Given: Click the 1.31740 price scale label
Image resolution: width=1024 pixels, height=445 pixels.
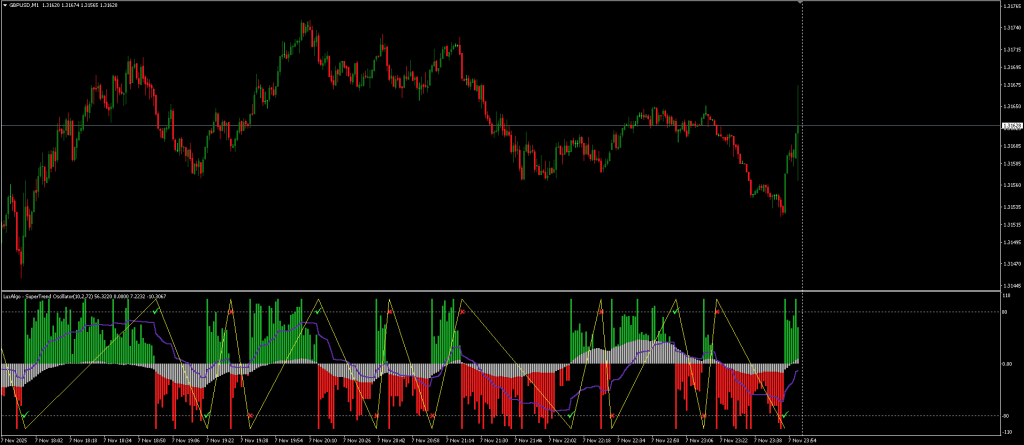Looking at the screenshot, I should pos(1012,27).
